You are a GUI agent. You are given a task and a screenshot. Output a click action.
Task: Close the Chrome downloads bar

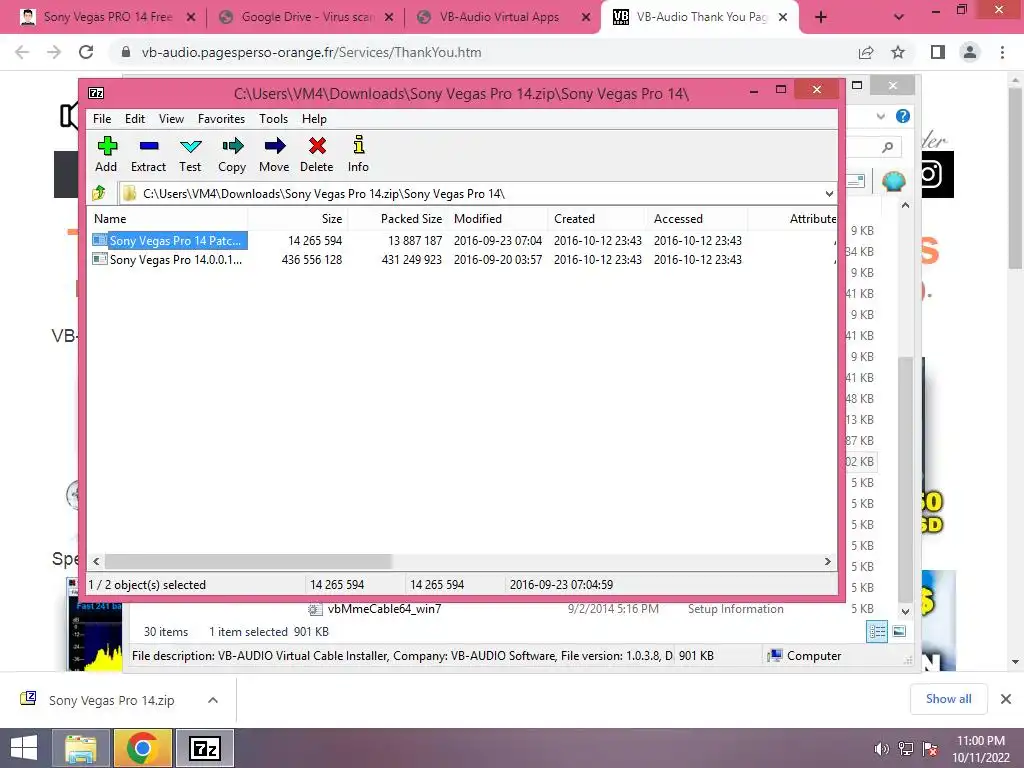(x=1006, y=699)
